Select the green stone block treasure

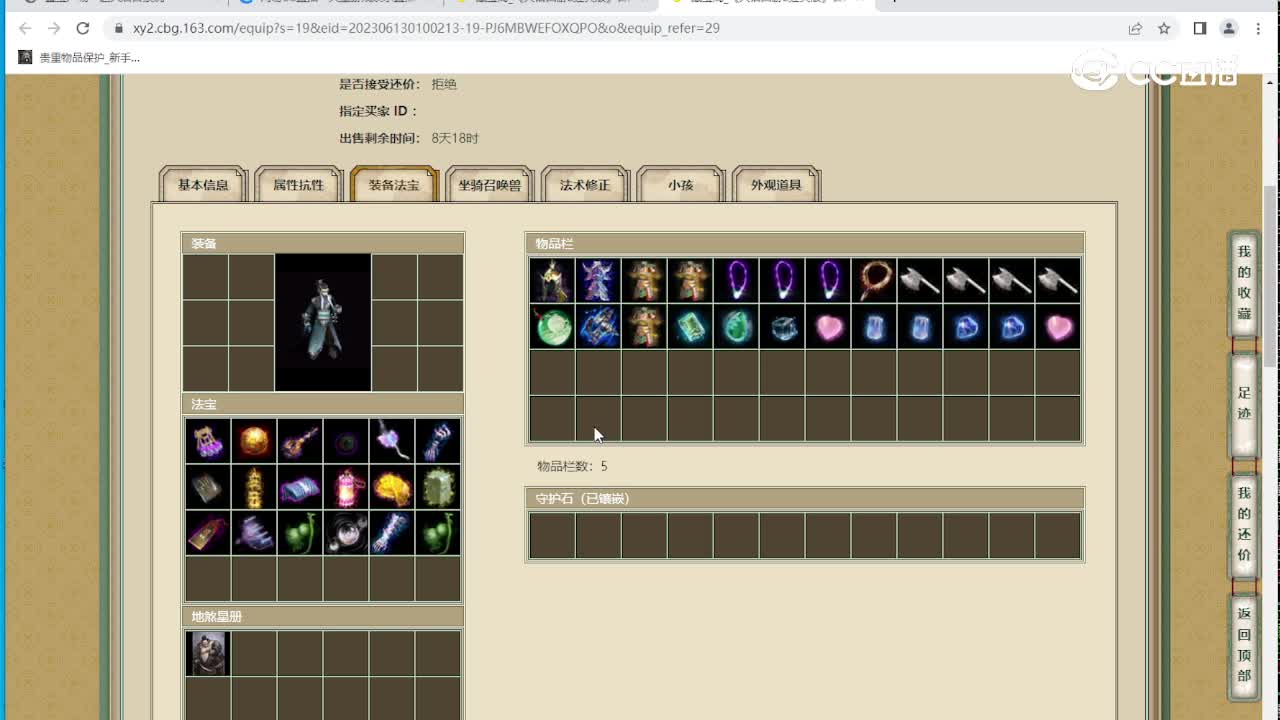tap(438, 487)
